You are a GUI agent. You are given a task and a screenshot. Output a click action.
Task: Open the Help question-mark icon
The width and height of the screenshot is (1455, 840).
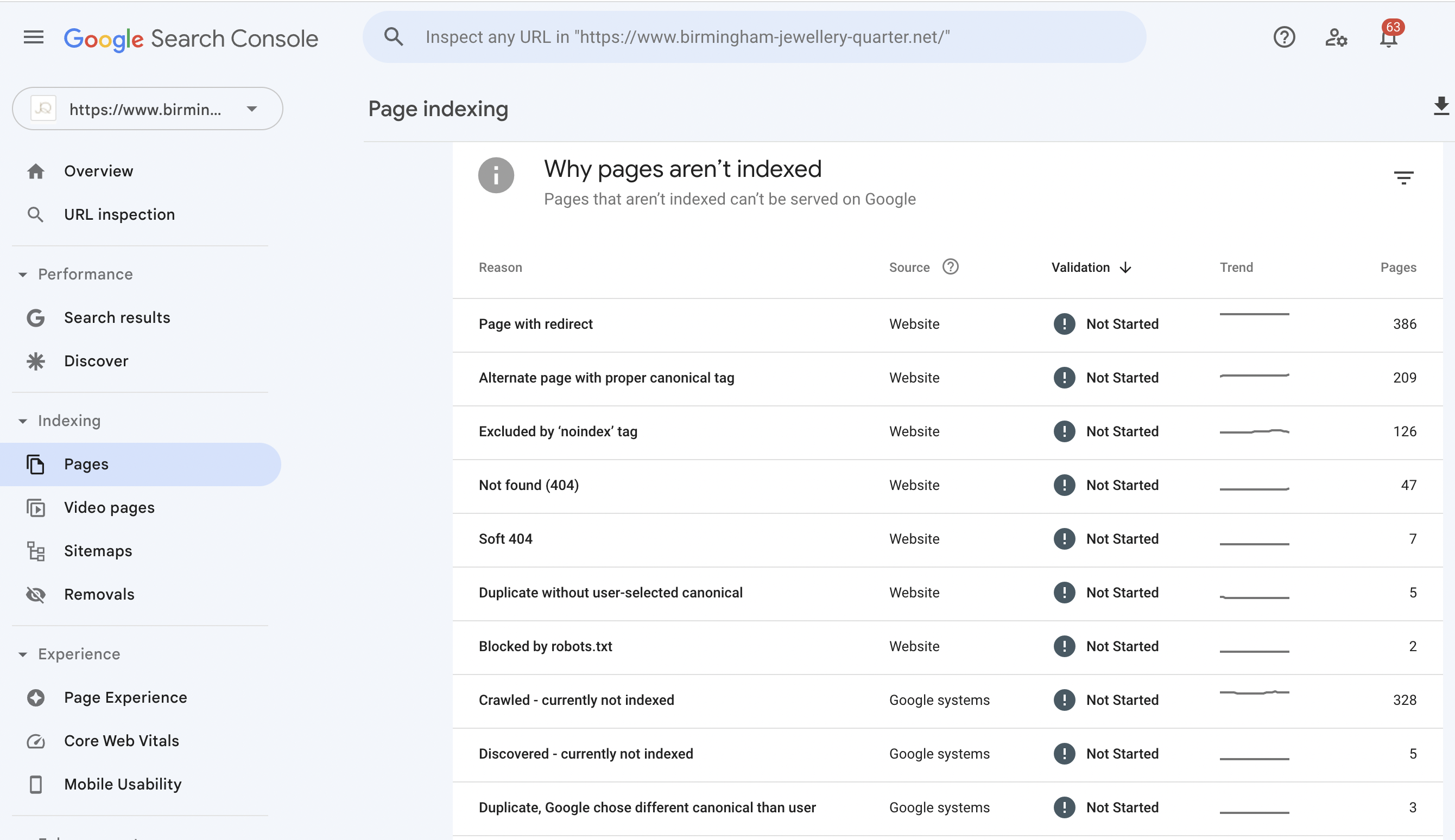1284,37
